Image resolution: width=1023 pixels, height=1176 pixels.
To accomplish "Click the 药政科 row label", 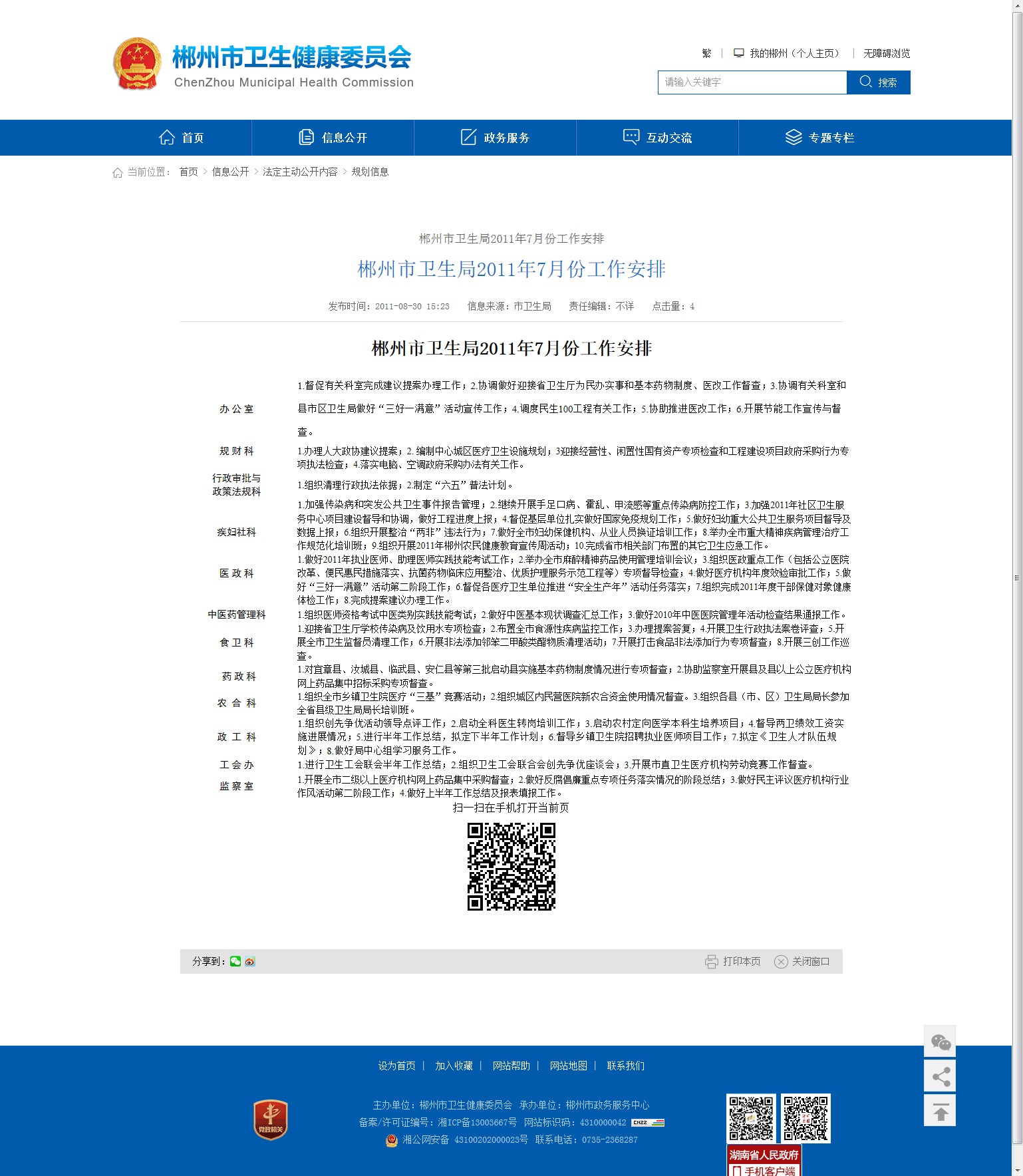I will pyautogui.click(x=239, y=676).
